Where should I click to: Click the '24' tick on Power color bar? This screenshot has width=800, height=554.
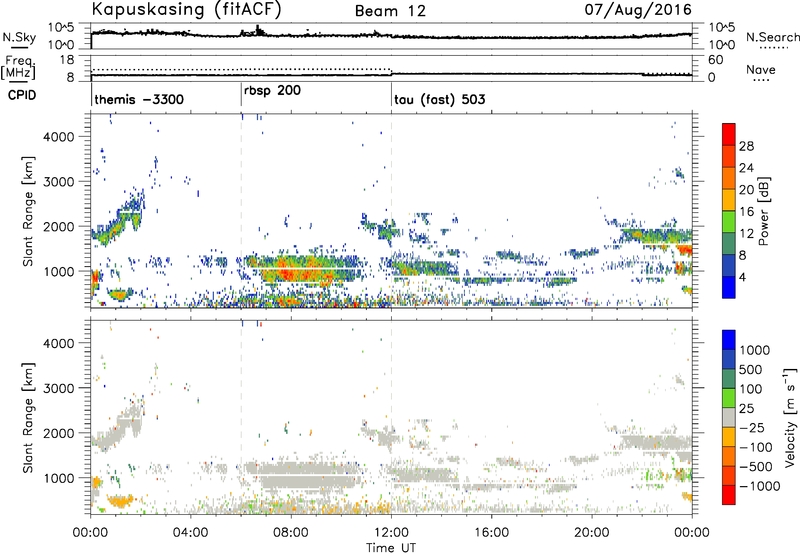click(746, 168)
